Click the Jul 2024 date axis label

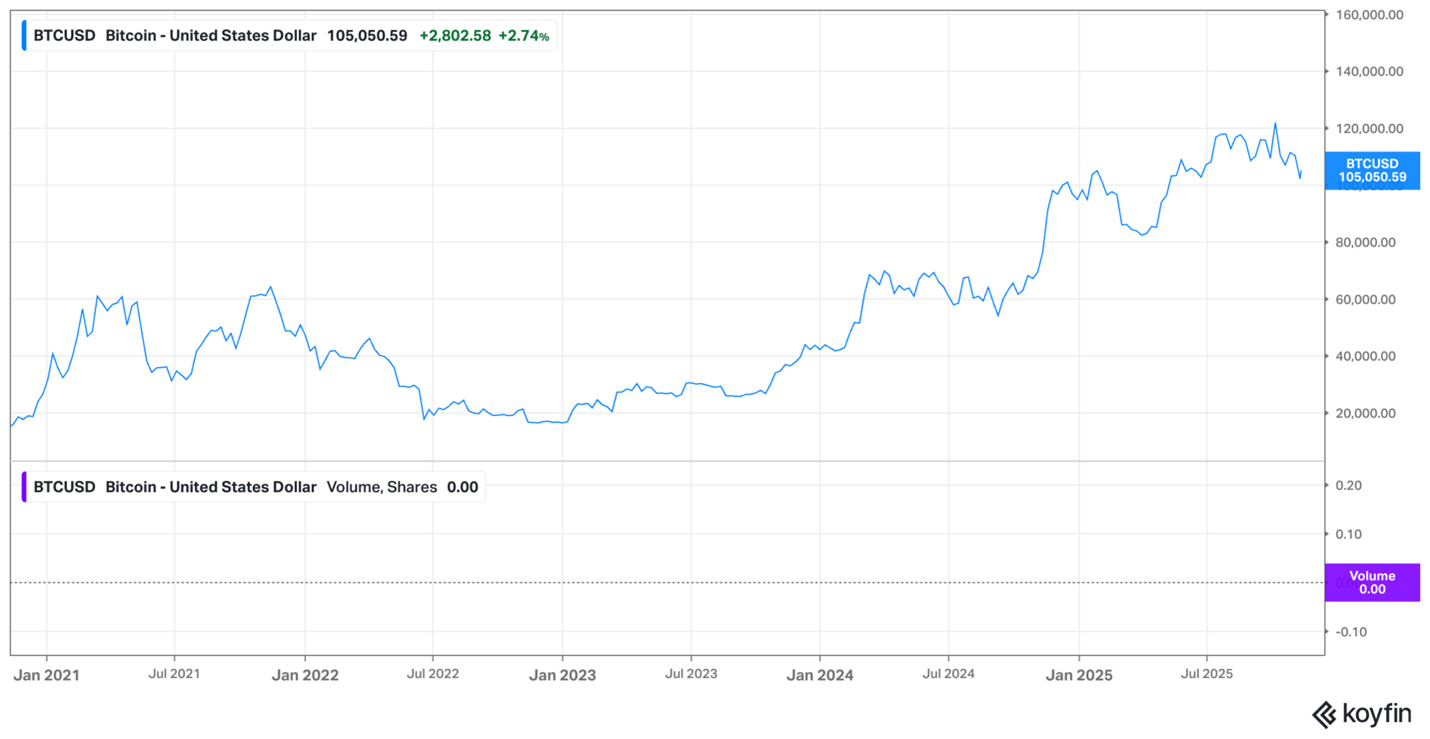tap(948, 674)
